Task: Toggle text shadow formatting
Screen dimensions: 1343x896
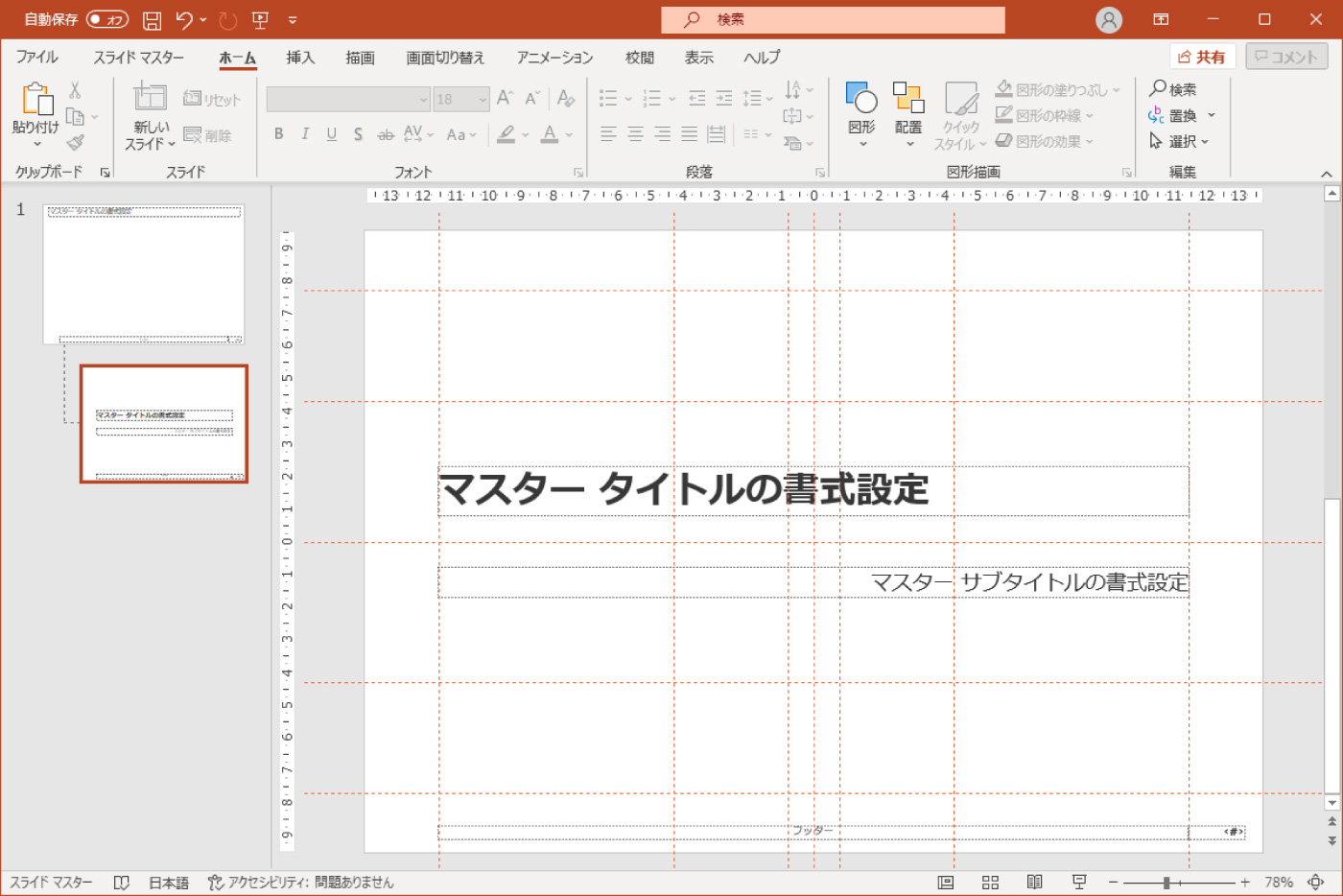Action: click(x=358, y=134)
